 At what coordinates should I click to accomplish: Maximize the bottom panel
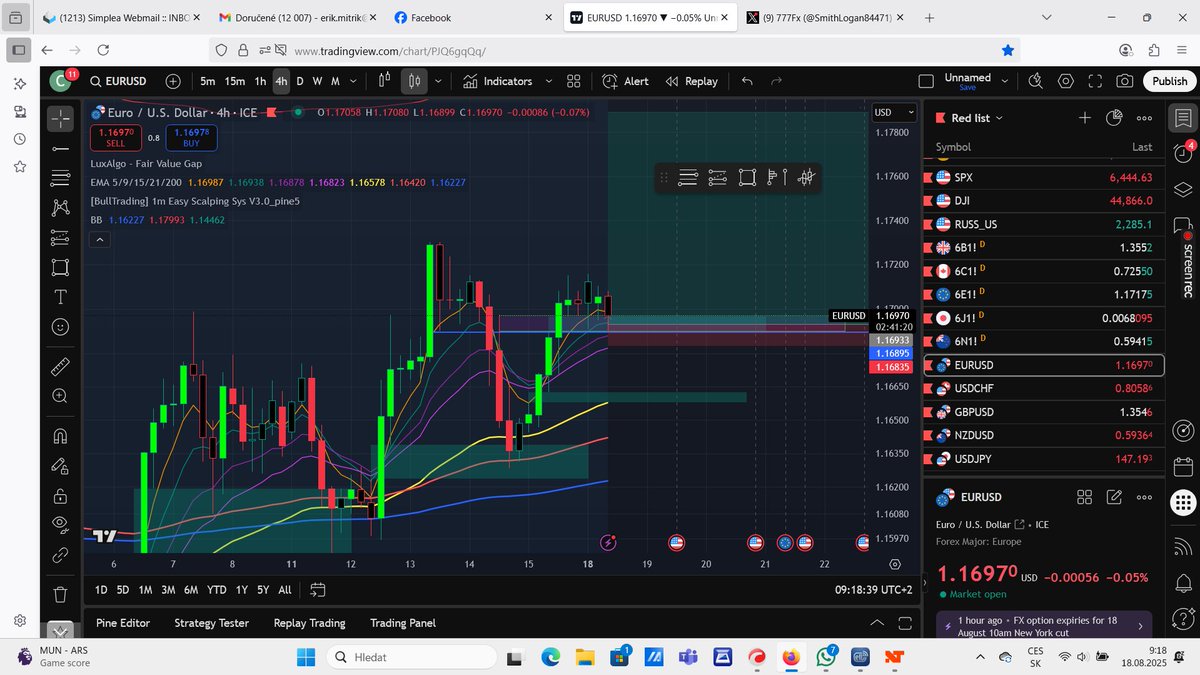point(905,623)
